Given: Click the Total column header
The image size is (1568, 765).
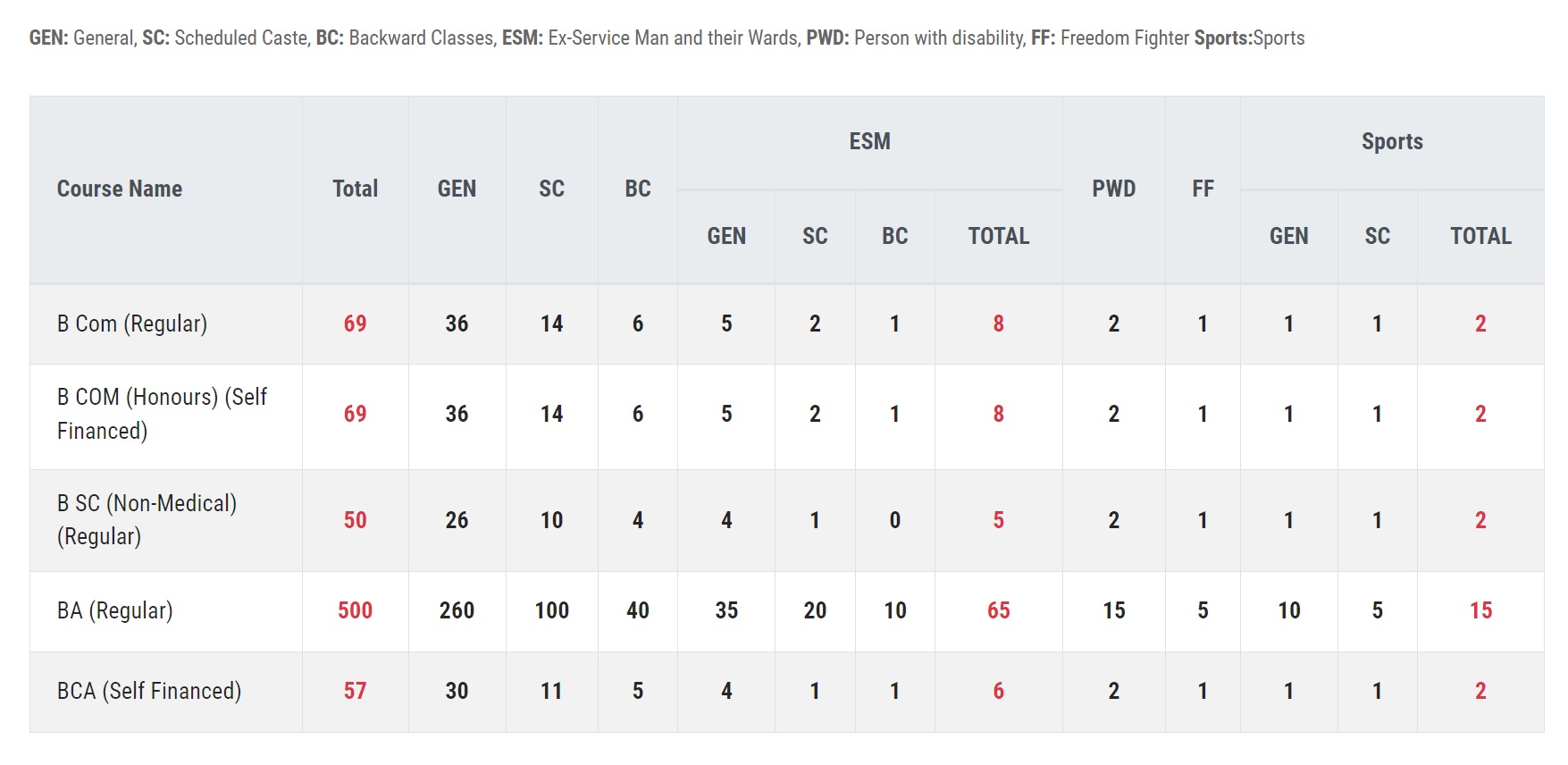Looking at the screenshot, I should (356, 189).
